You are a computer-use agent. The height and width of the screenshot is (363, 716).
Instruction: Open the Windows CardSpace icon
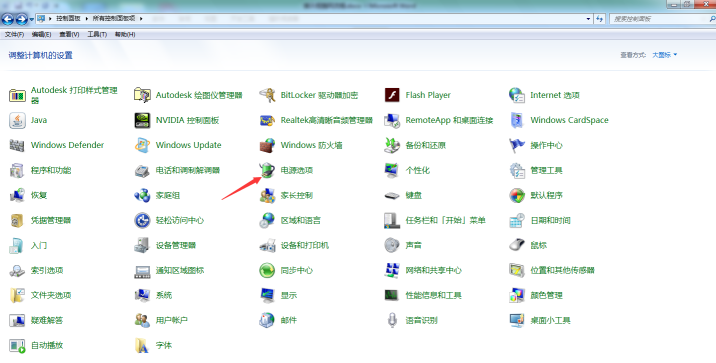point(517,121)
